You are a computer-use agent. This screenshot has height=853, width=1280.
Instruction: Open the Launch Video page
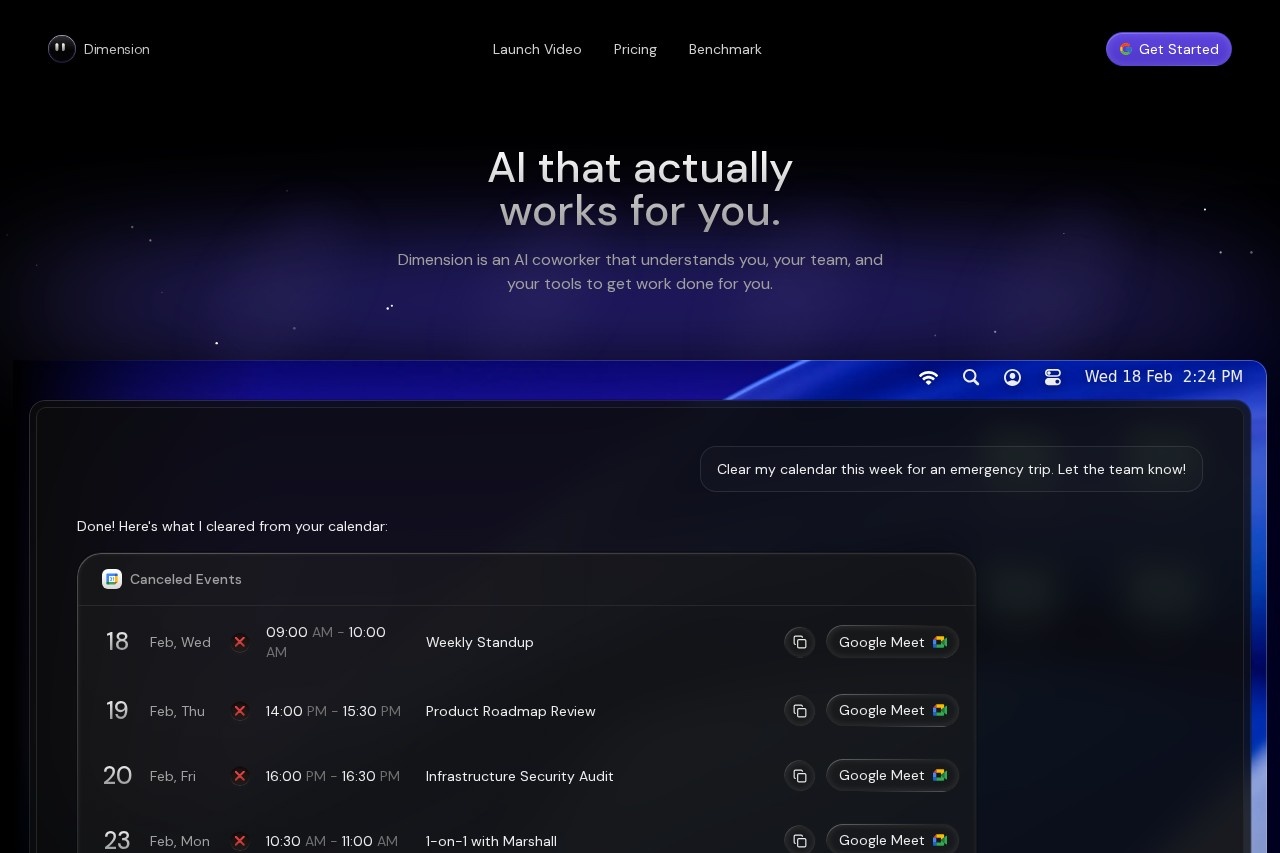[x=536, y=49]
